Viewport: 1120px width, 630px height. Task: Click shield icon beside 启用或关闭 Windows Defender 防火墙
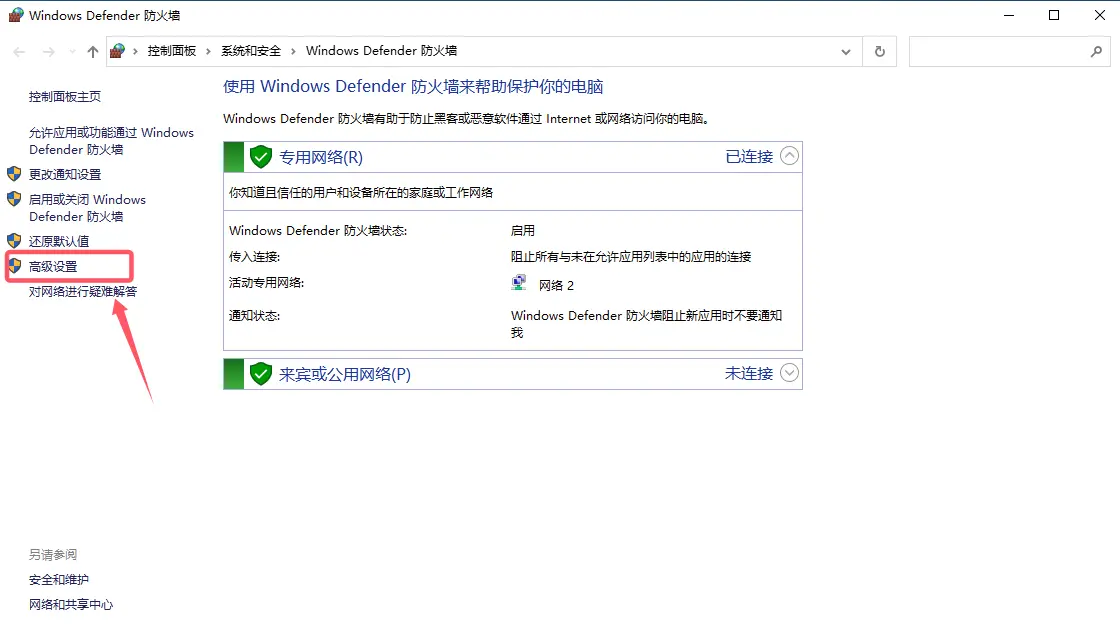14,199
